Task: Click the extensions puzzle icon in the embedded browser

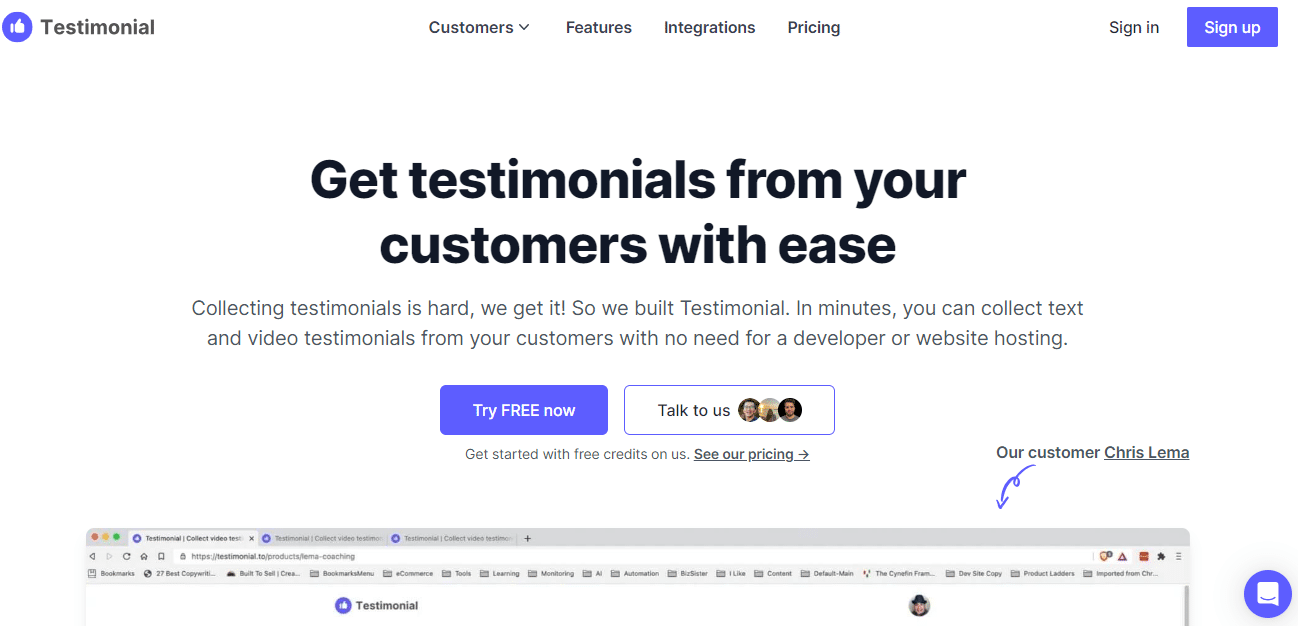Action: click(1161, 556)
